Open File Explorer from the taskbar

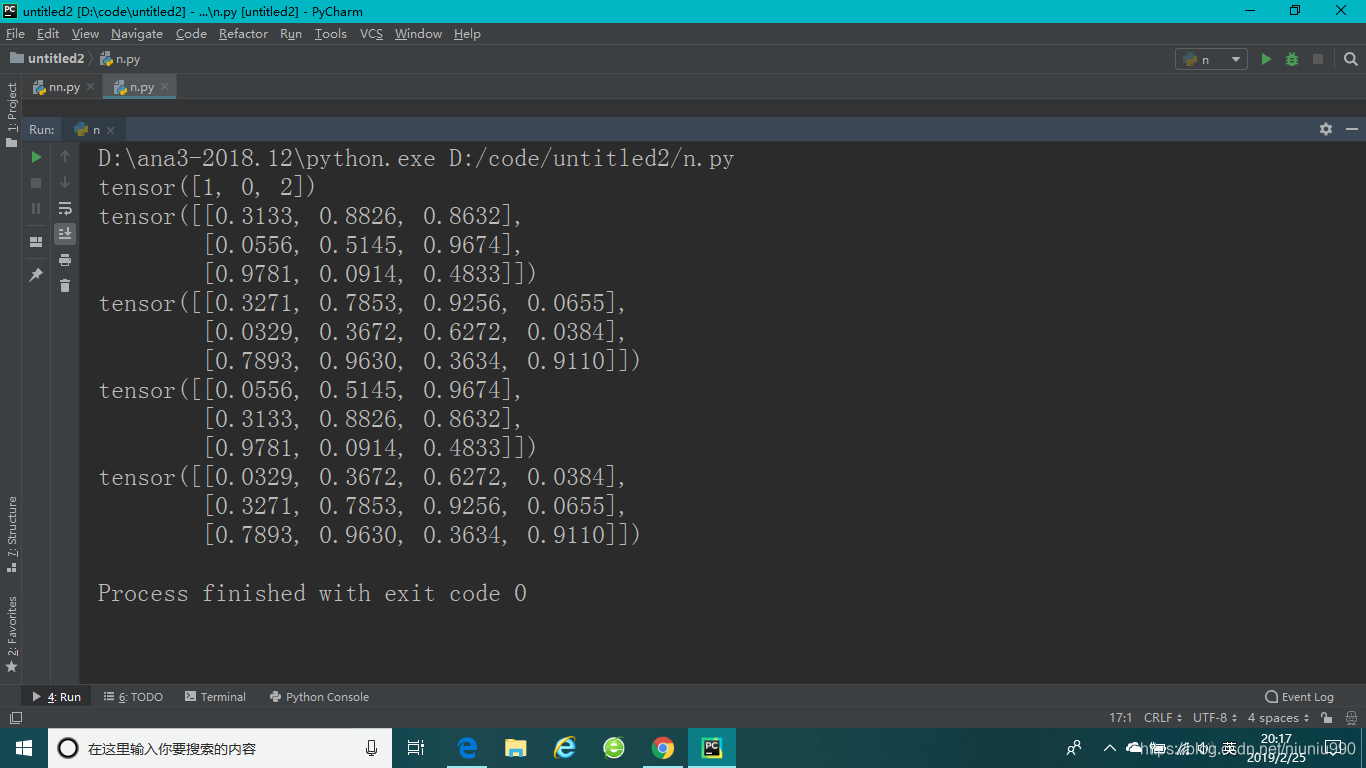[516, 748]
